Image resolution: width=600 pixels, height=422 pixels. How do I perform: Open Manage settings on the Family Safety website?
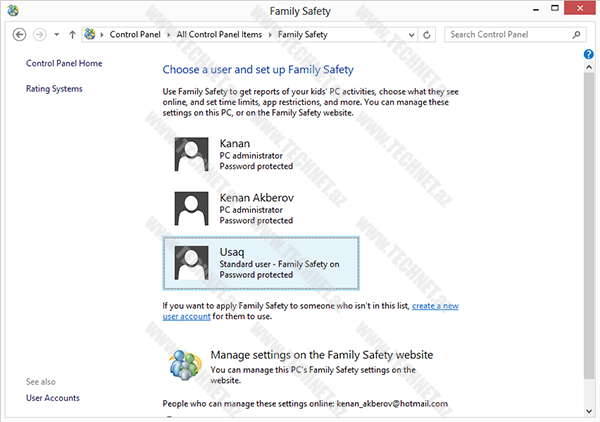pos(322,355)
